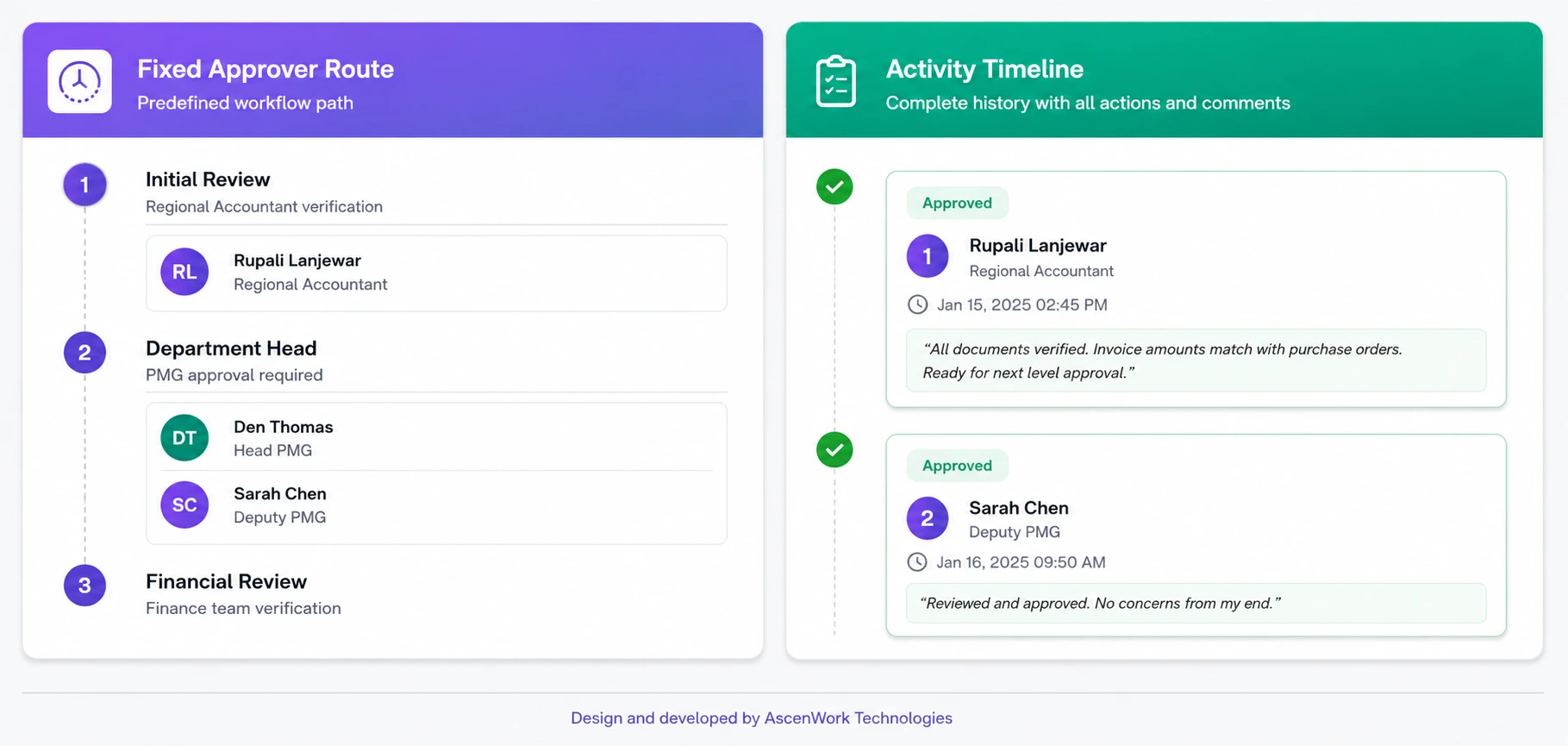
Task: Click 'Deputy PMG' role in timeline card
Action: pos(1015,532)
